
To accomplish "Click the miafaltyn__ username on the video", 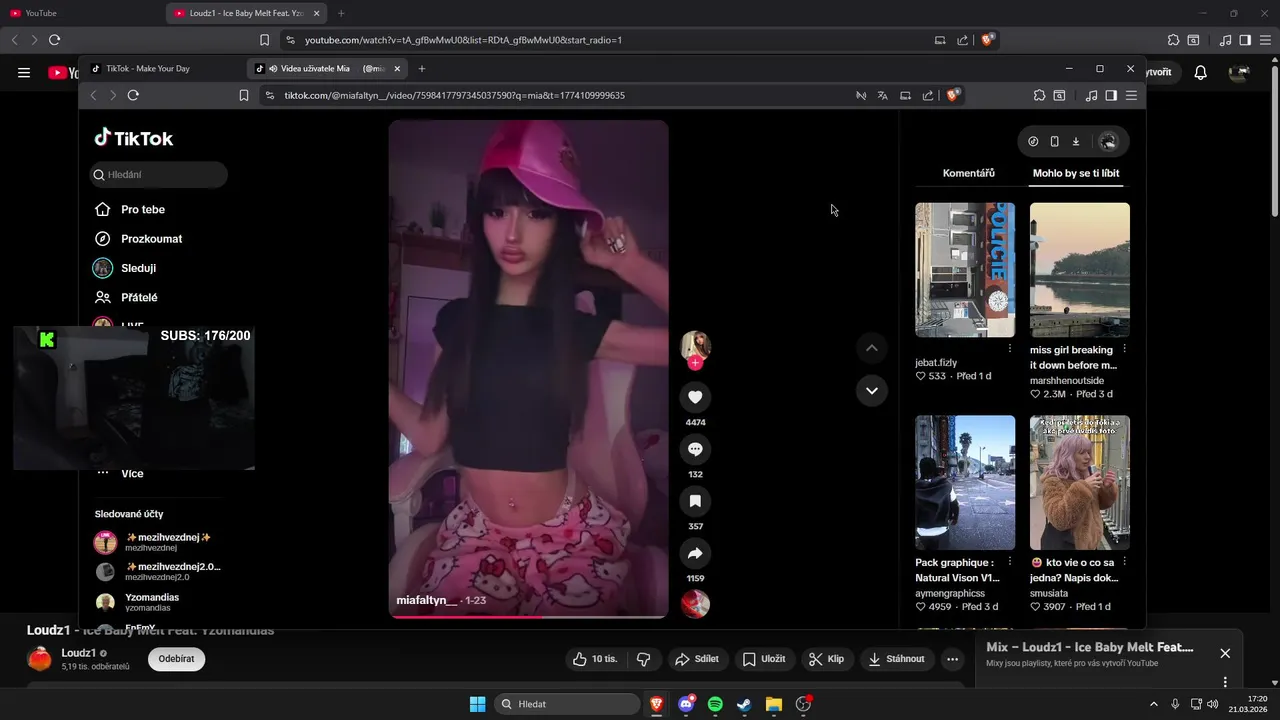I will [x=427, y=600].
